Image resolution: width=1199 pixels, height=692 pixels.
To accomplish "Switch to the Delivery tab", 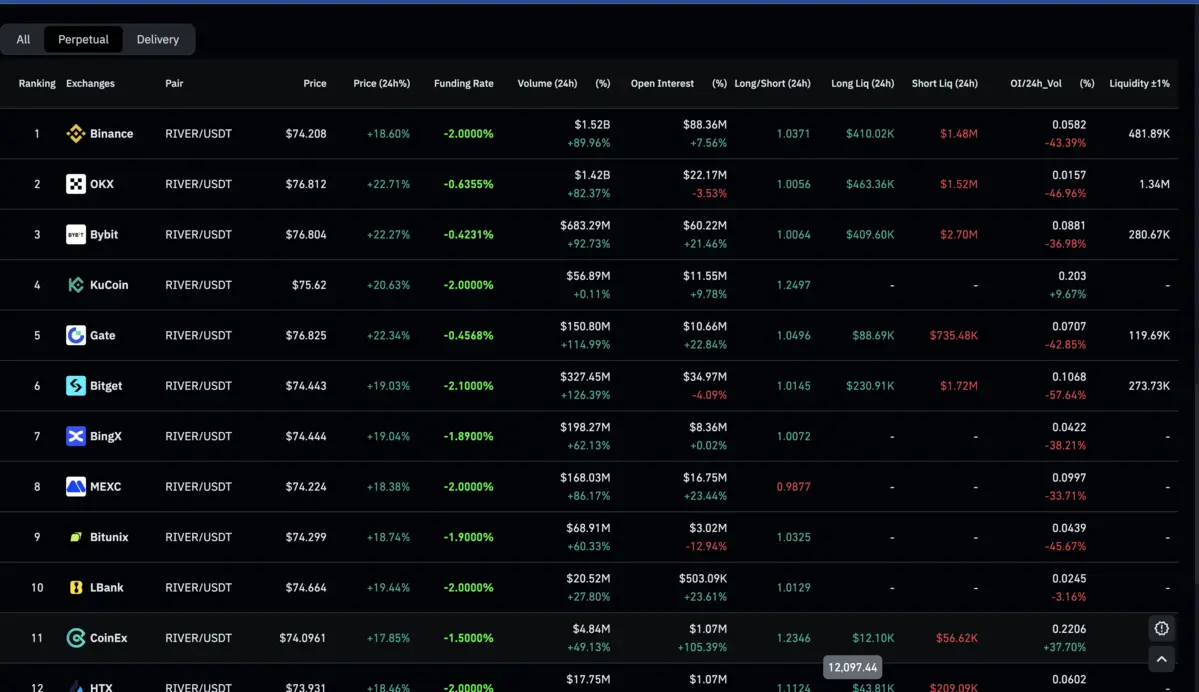I will pyautogui.click(x=157, y=39).
